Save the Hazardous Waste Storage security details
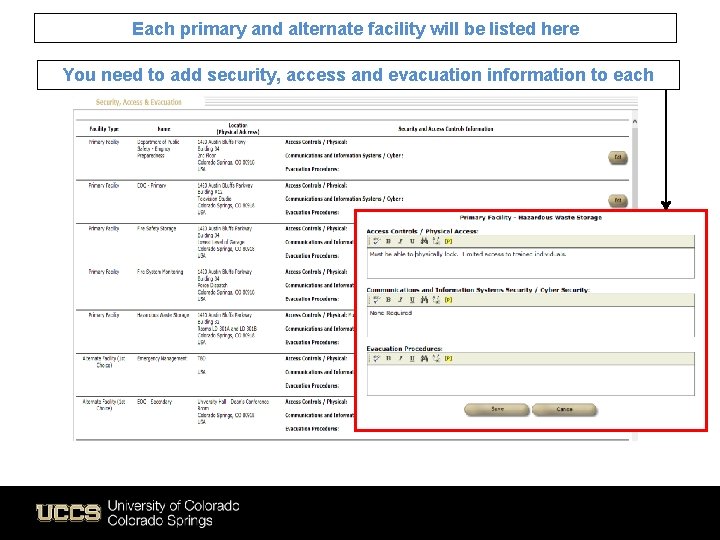720x540 pixels. [497, 409]
